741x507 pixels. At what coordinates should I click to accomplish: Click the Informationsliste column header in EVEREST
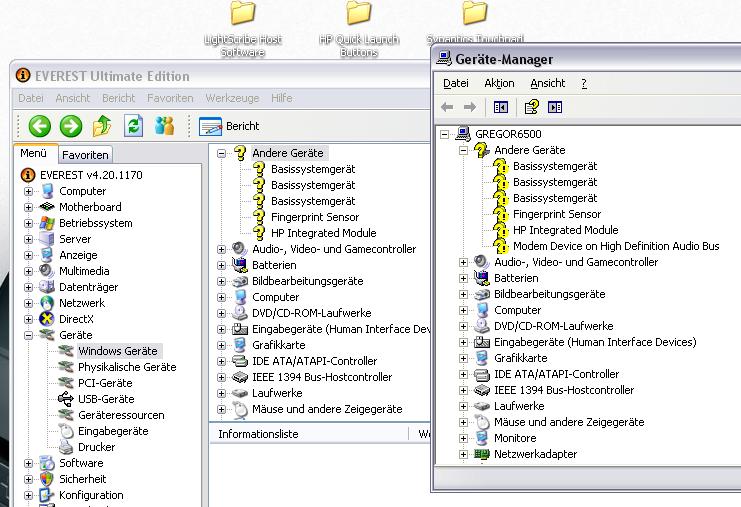309,434
